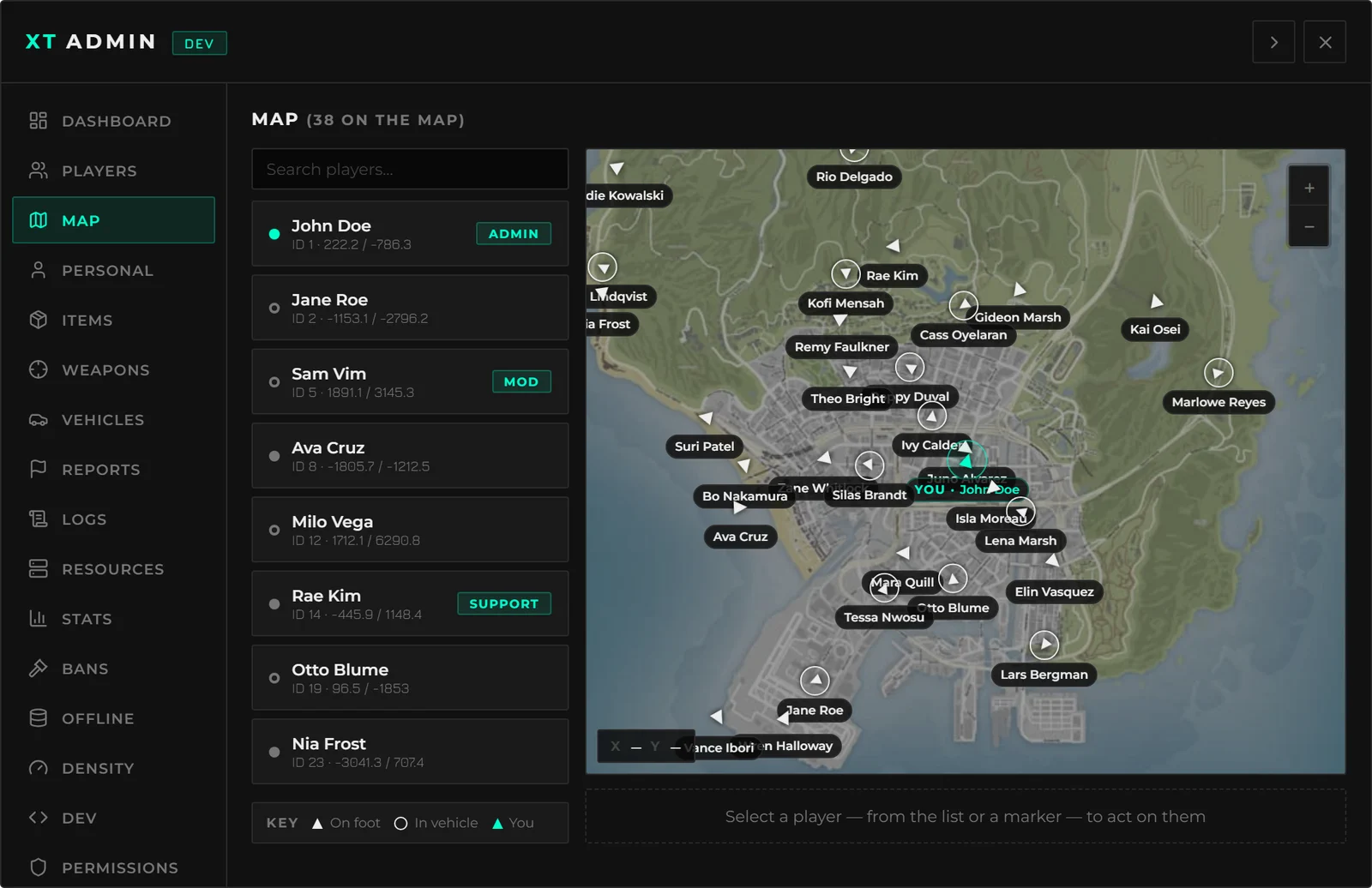Click the Logs scroll icon
The image size is (1372, 888).
[x=38, y=519]
